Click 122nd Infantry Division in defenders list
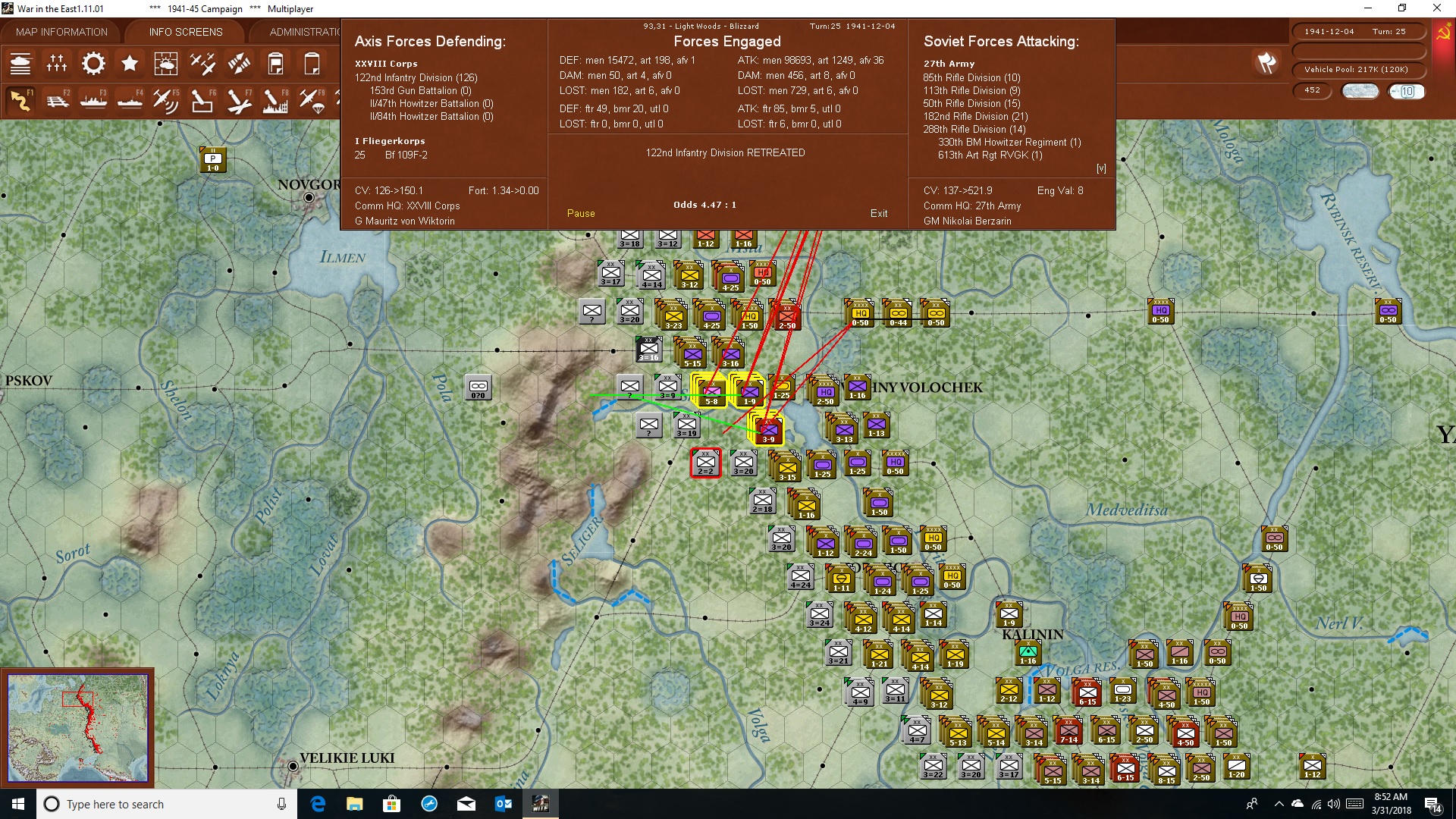 tap(416, 77)
